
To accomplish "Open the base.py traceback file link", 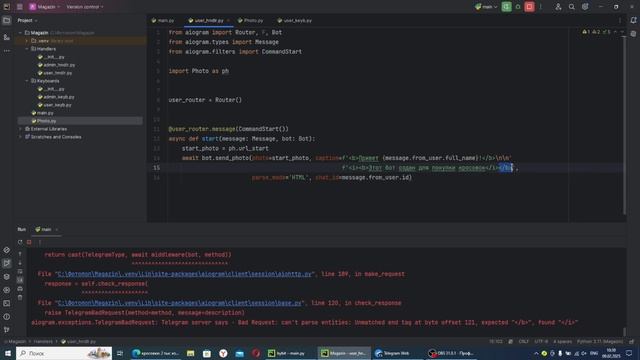I will click(x=180, y=303).
